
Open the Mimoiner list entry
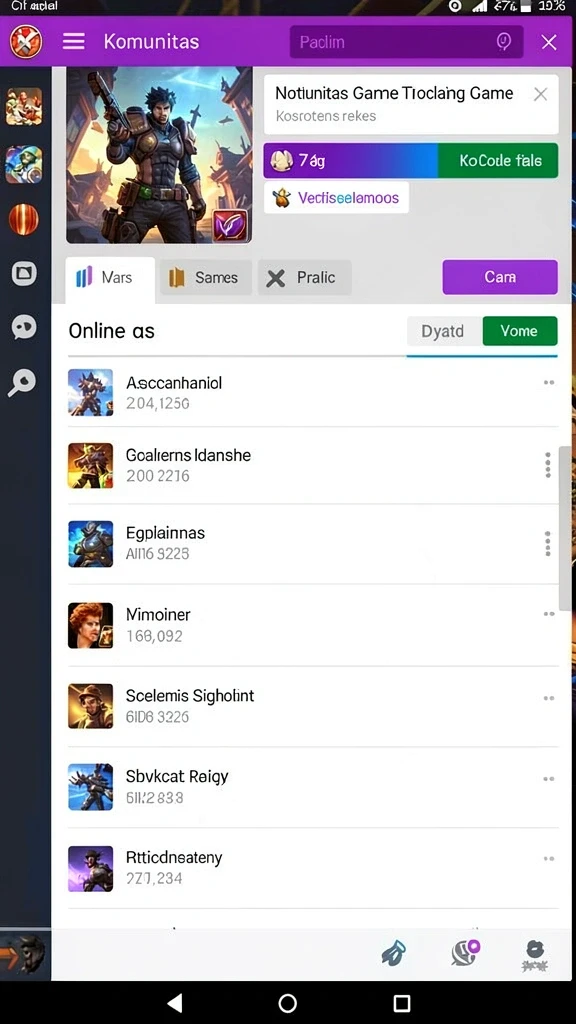point(313,625)
